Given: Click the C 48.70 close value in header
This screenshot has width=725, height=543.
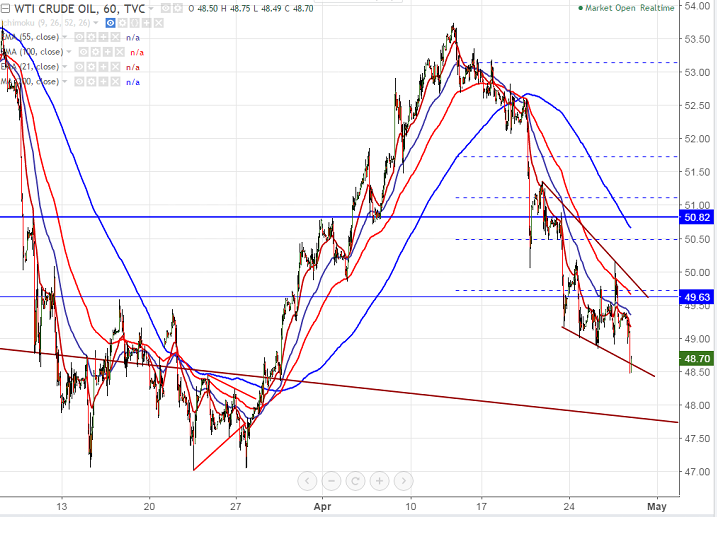Looking at the screenshot, I should click(299, 9).
